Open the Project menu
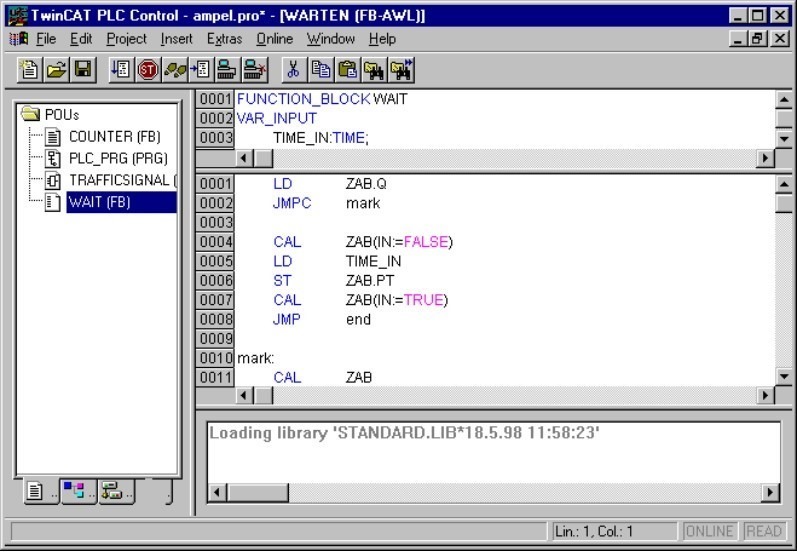This screenshot has height=552, width=797. pyautogui.click(x=126, y=39)
